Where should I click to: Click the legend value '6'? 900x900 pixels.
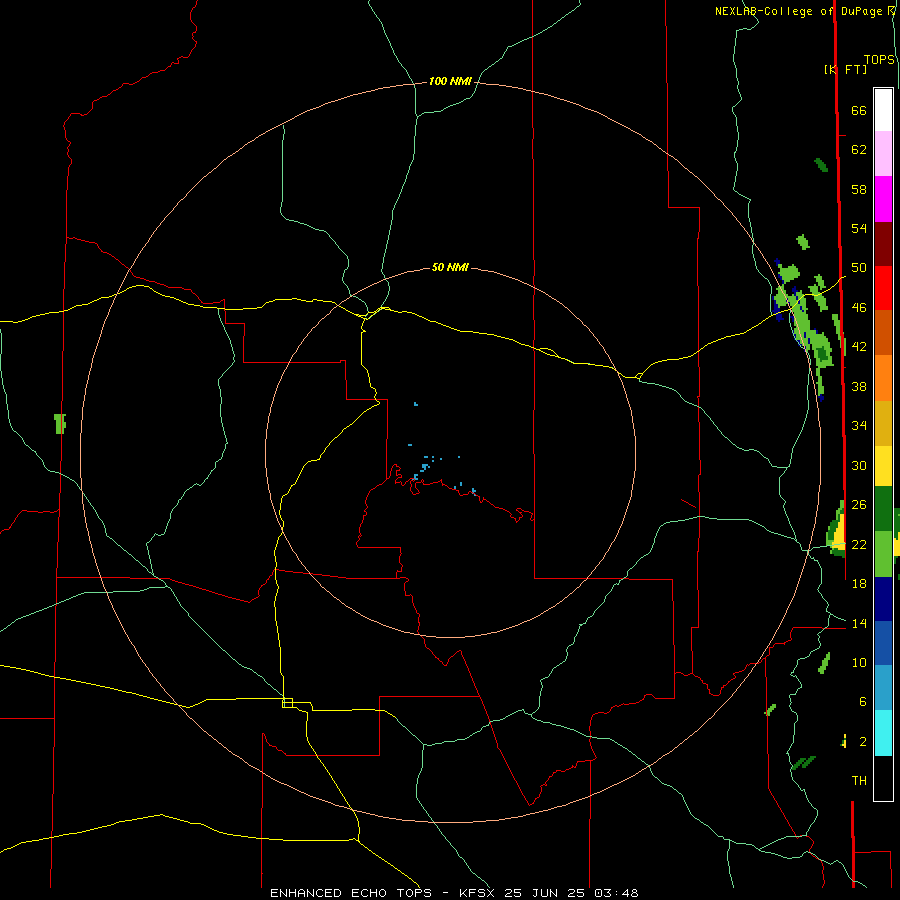(862, 702)
